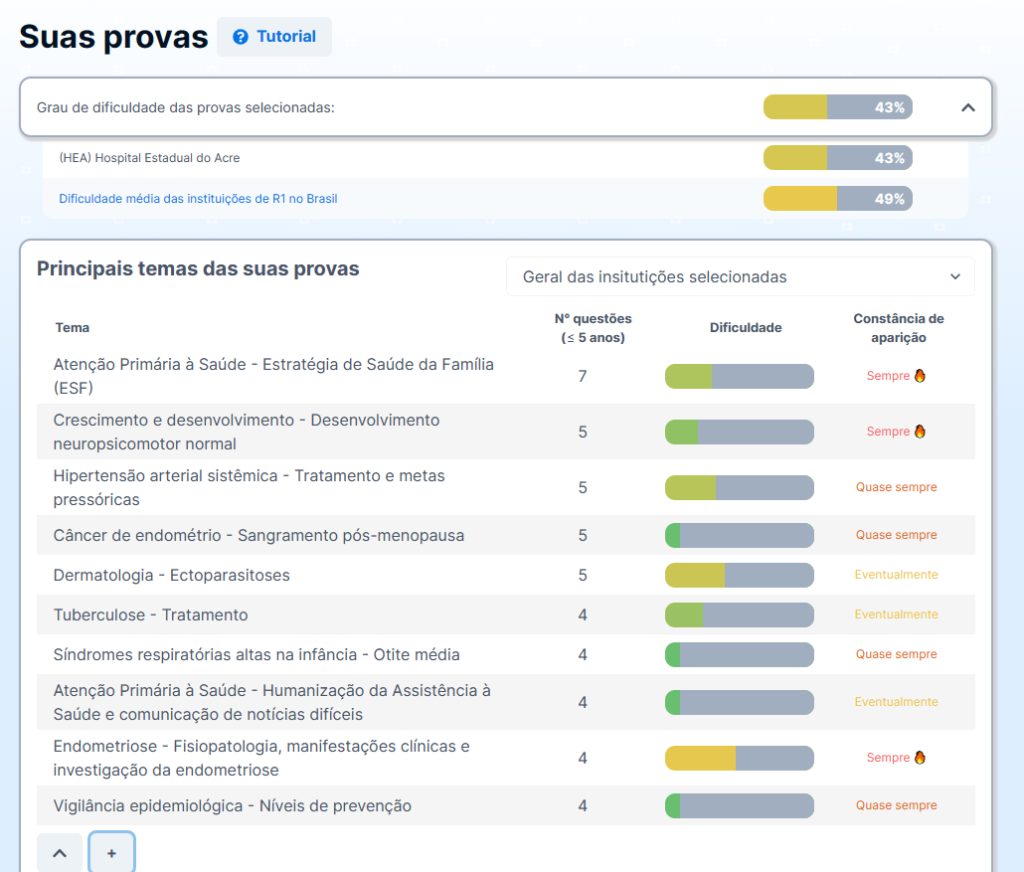Select Hospital Estadual do Acre row
Image resolution: width=1024 pixels, height=872 pixels.
[x=149, y=158]
